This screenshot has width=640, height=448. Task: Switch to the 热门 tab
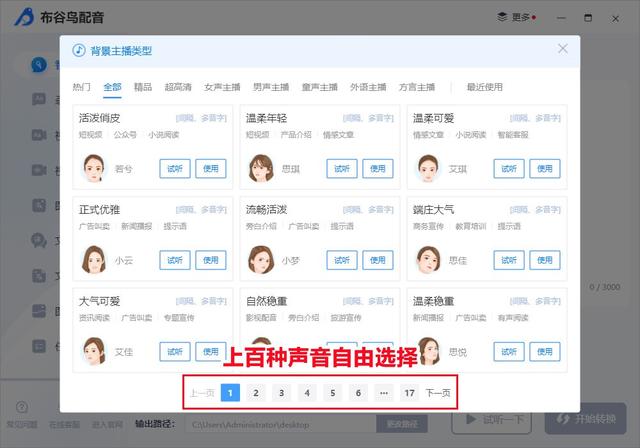point(82,87)
